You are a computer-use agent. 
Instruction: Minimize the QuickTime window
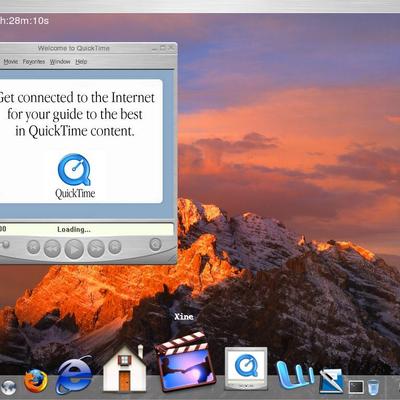coord(155,48)
